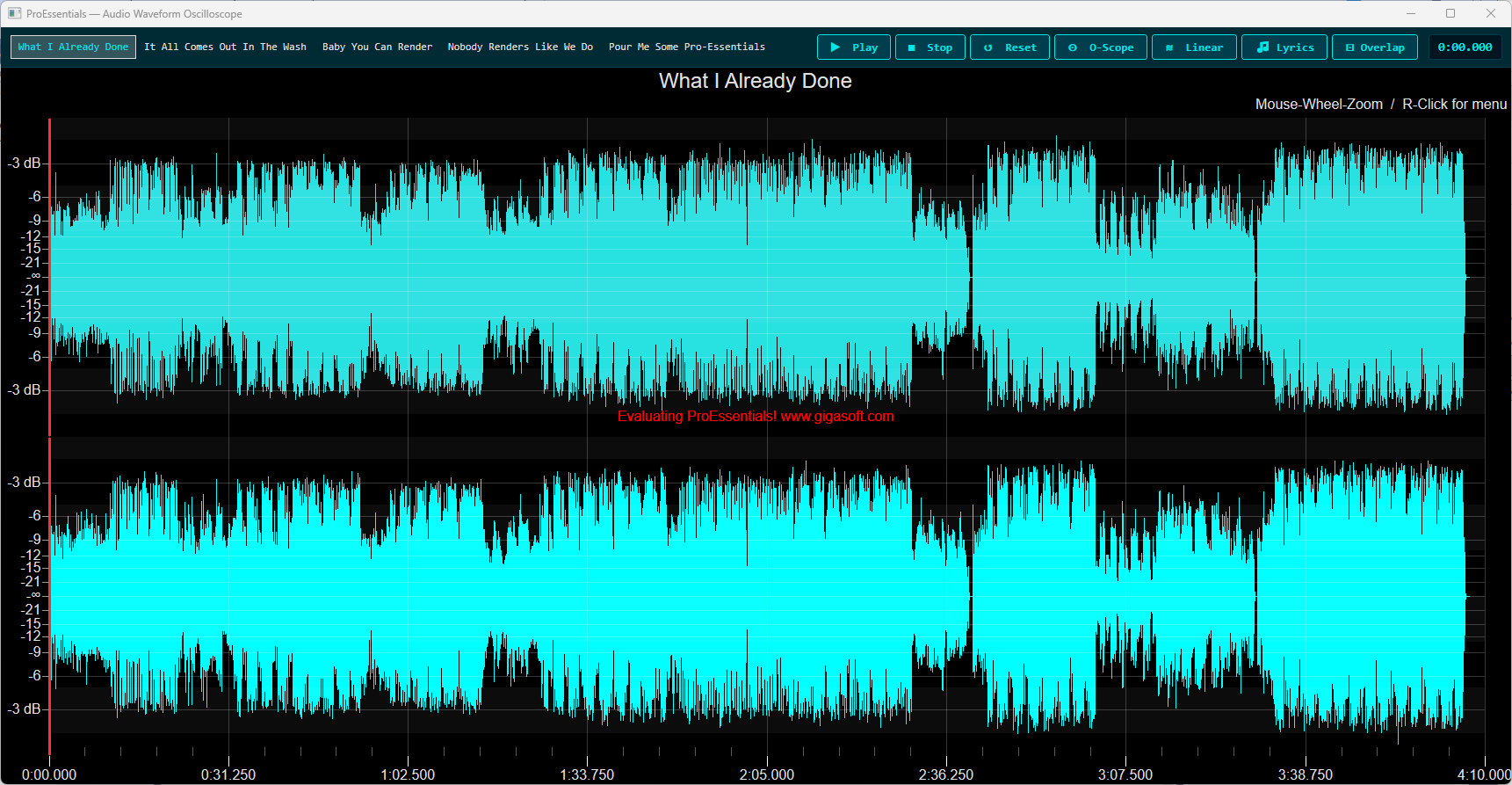The image size is (1512, 785).
Task: Open the Baby You Can Render track
Action: point(377,47)
